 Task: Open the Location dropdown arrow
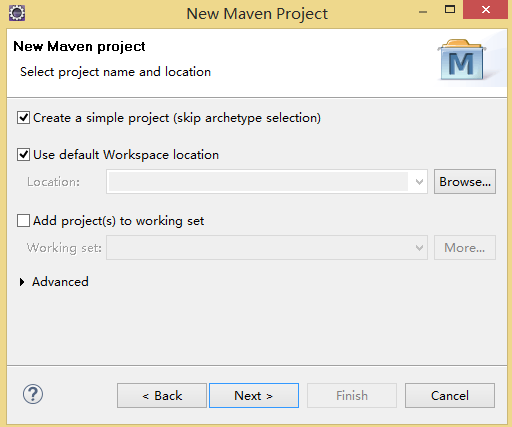419,182
